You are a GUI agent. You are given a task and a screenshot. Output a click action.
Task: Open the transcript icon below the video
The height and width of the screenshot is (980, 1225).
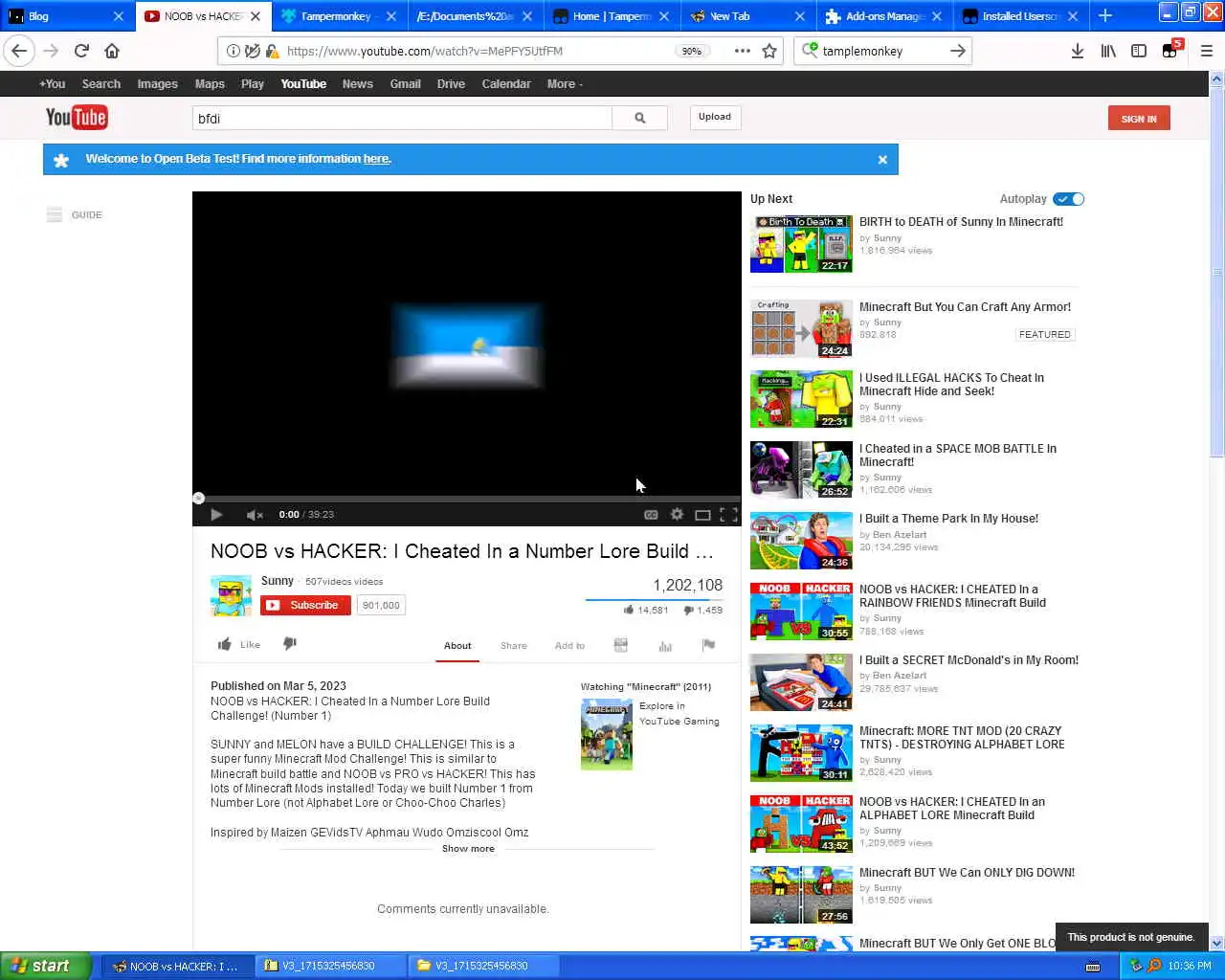(620, 645)
